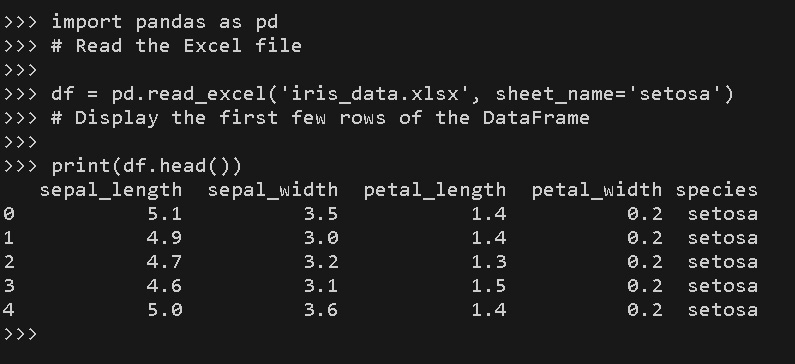Click the 1.3 petal_length value in row 2
Image resolution: width=795 pixels, height=364 pixels.
click(489, 262)
